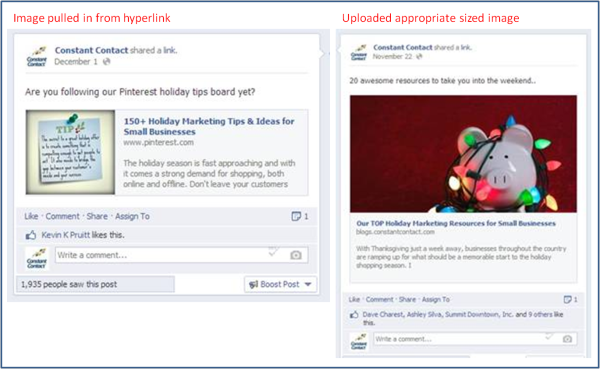This screenshot has height=369, width=600.
Task: Click comment count icon in right post
Action: pos(567,299)
